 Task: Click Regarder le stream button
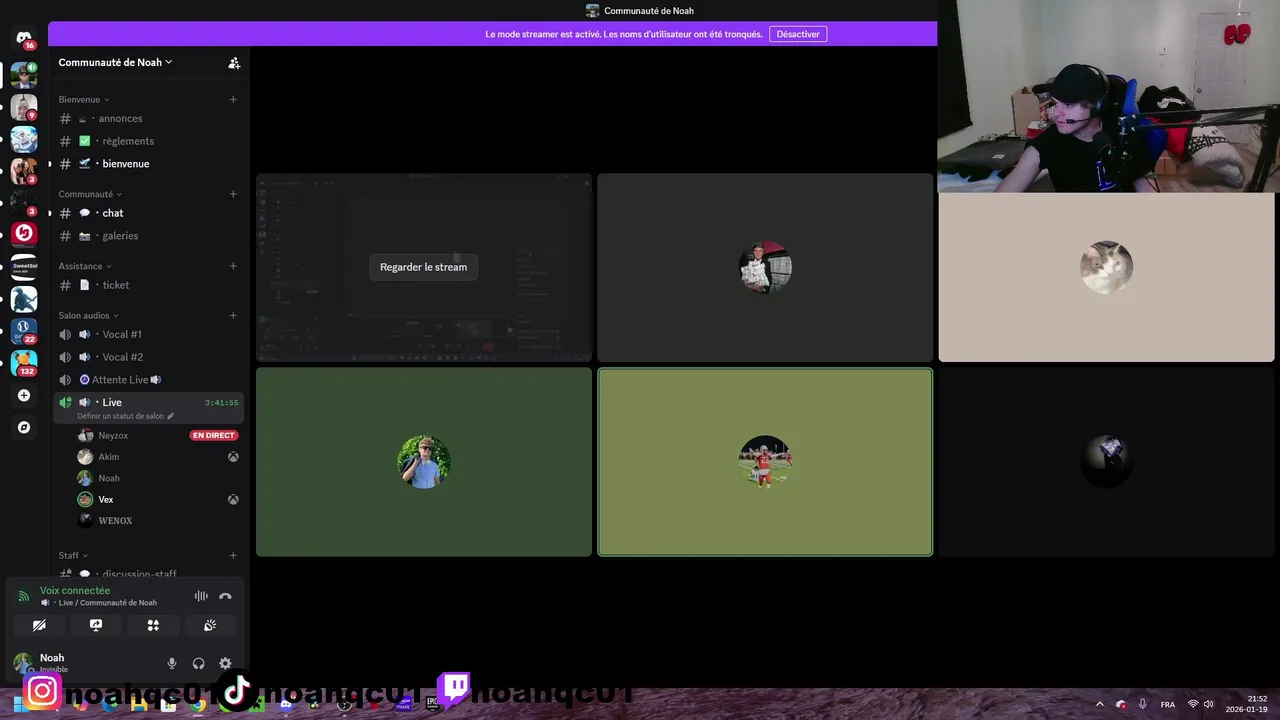(423, 267)
